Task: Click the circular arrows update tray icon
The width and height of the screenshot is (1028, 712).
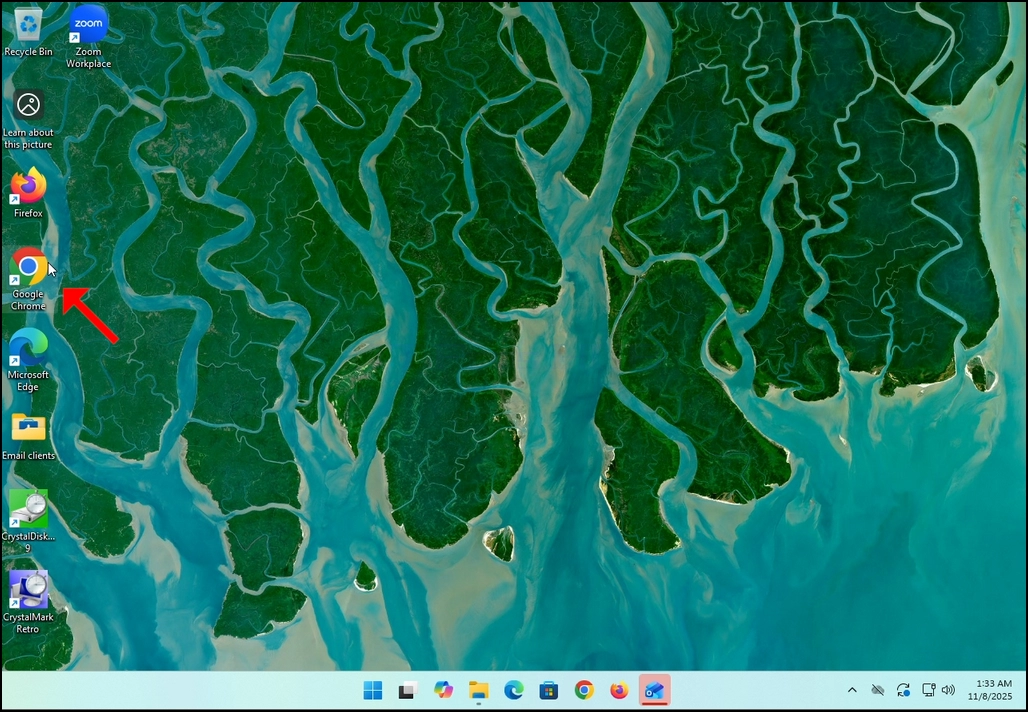Action: pos(903,690)
